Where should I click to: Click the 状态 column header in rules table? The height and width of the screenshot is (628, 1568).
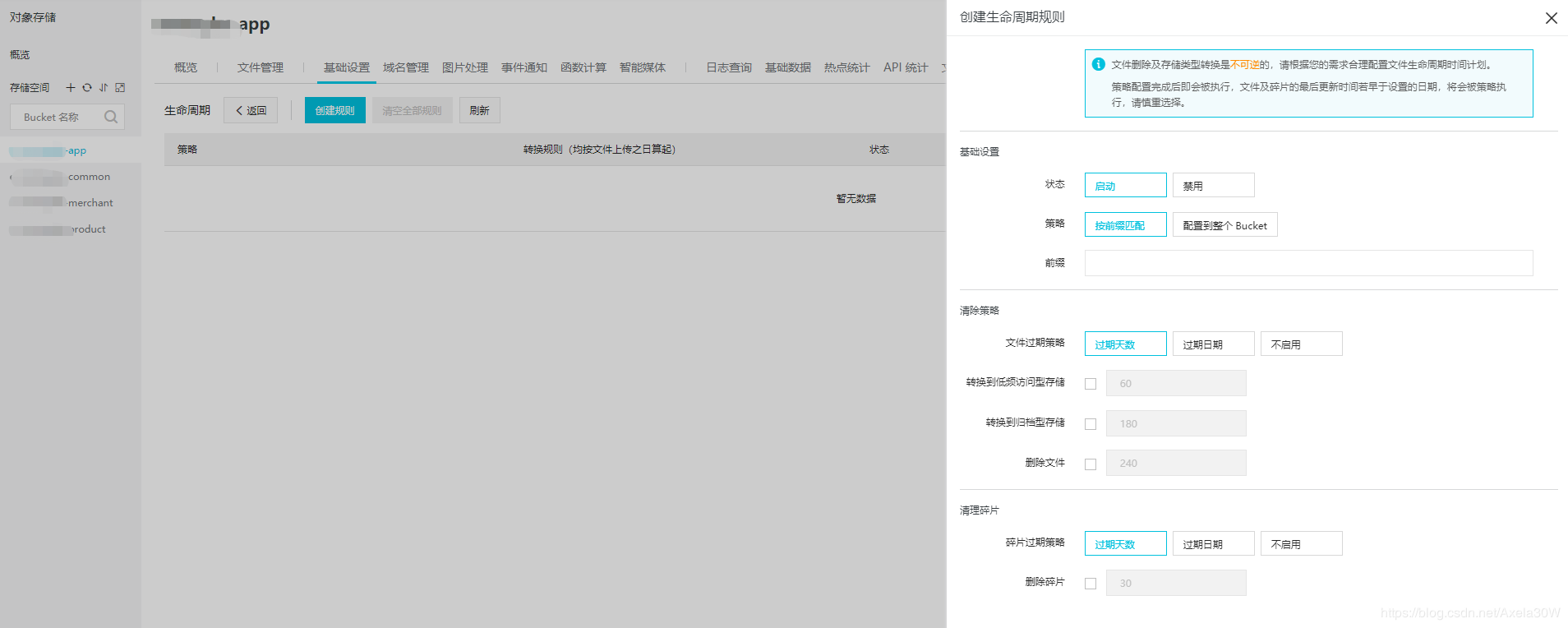879,150
